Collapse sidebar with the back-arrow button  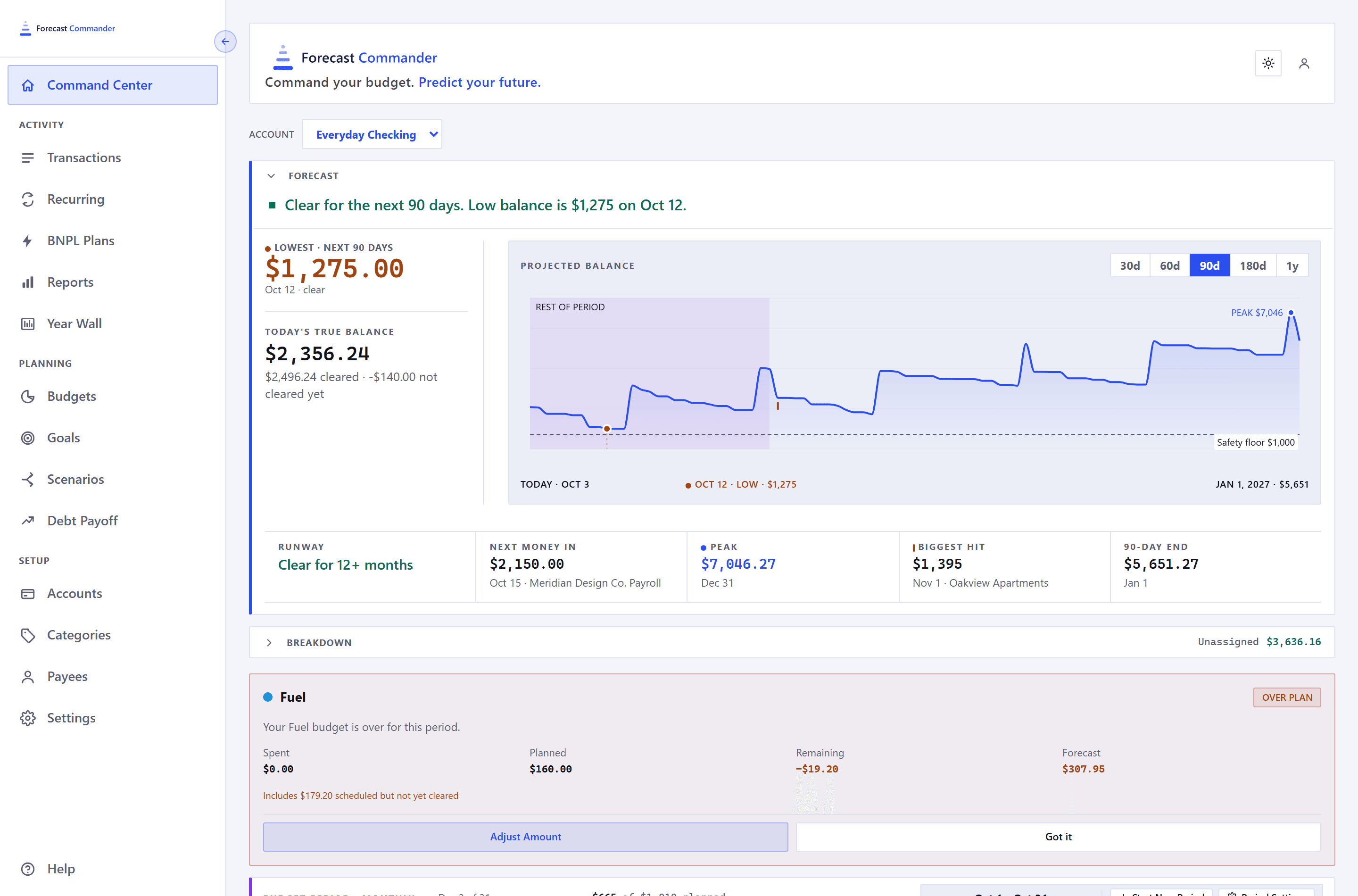(x=225, y=41)
